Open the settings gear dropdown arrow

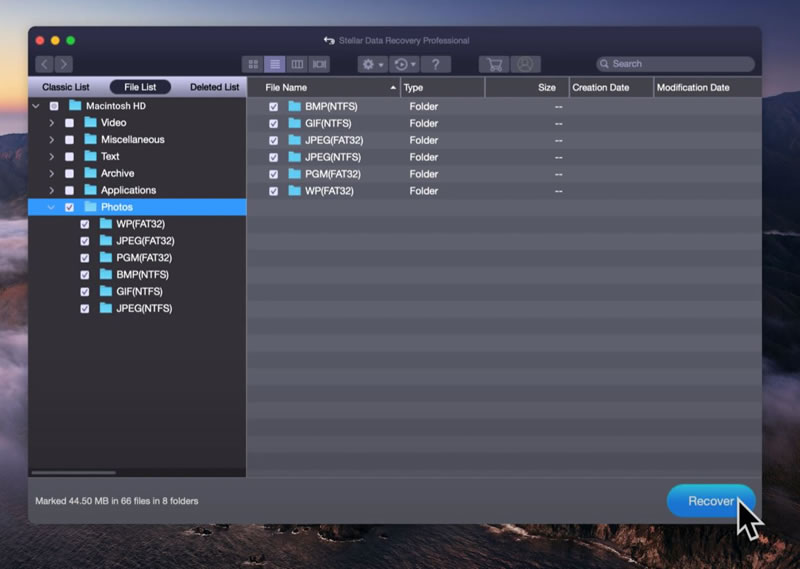click(381, 65)
